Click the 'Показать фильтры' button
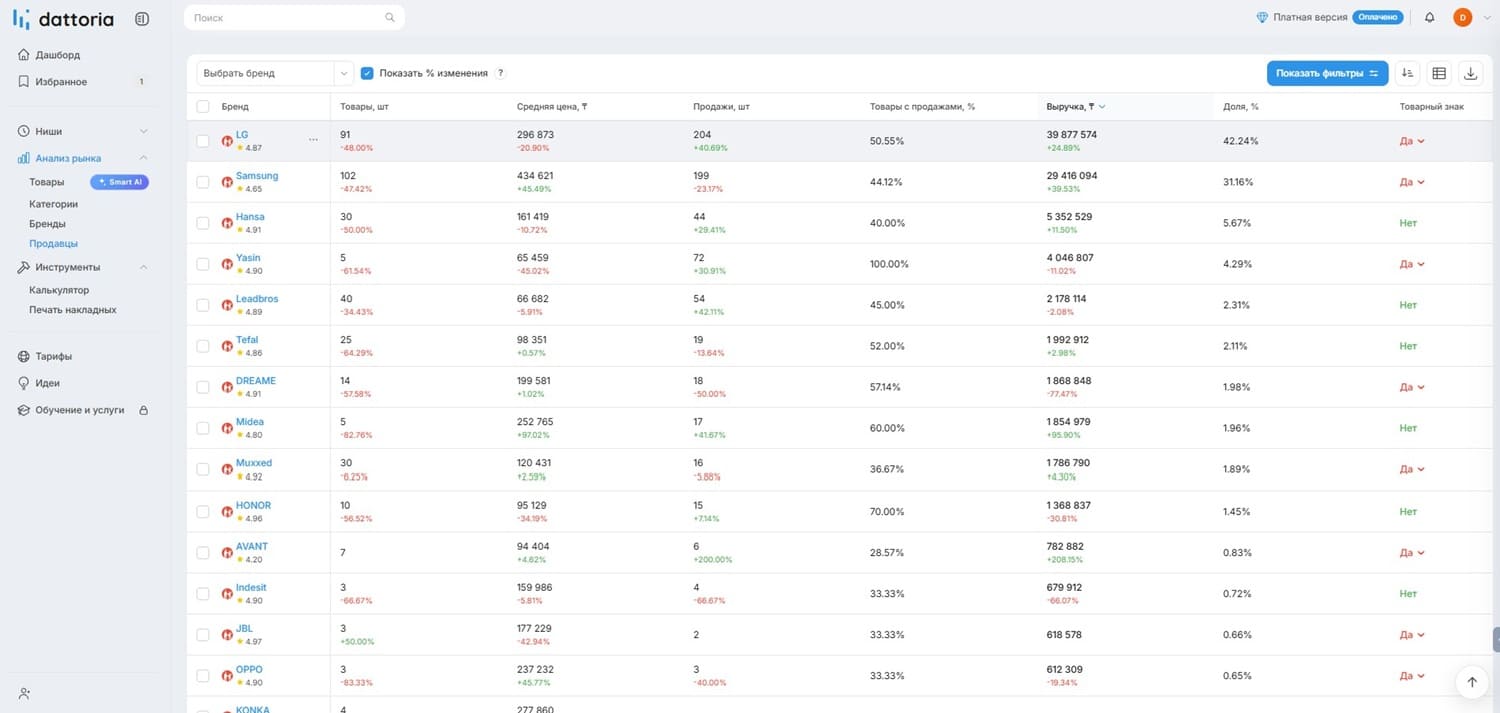1500x713 pixels. pos(1327,73)
